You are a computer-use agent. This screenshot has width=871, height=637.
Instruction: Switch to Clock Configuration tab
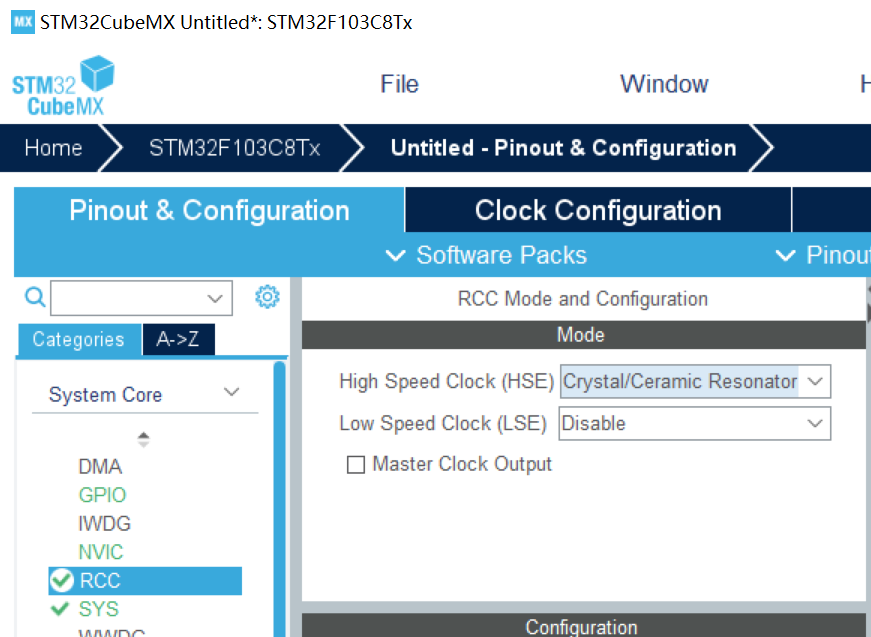tap(598, 210)
